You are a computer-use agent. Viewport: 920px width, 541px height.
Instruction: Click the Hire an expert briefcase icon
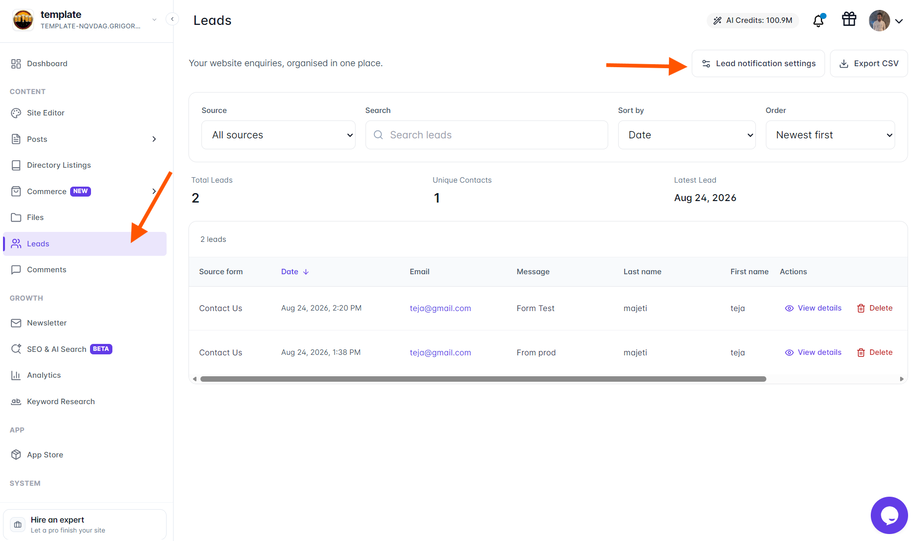click(18, 525)
